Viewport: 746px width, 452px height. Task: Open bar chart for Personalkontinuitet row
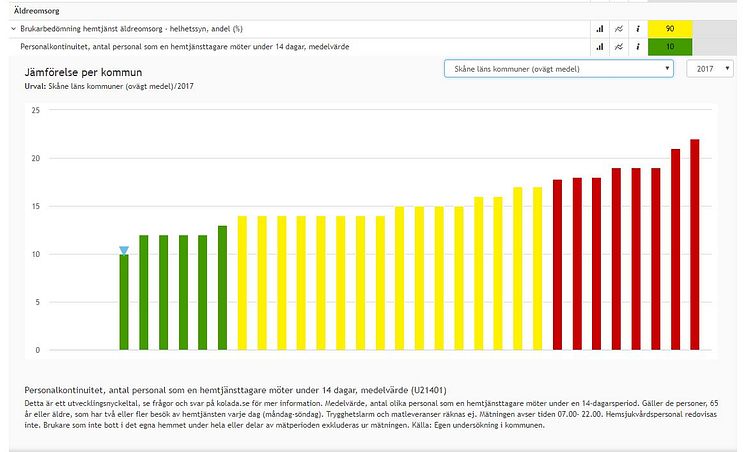[x=600, y=47]
